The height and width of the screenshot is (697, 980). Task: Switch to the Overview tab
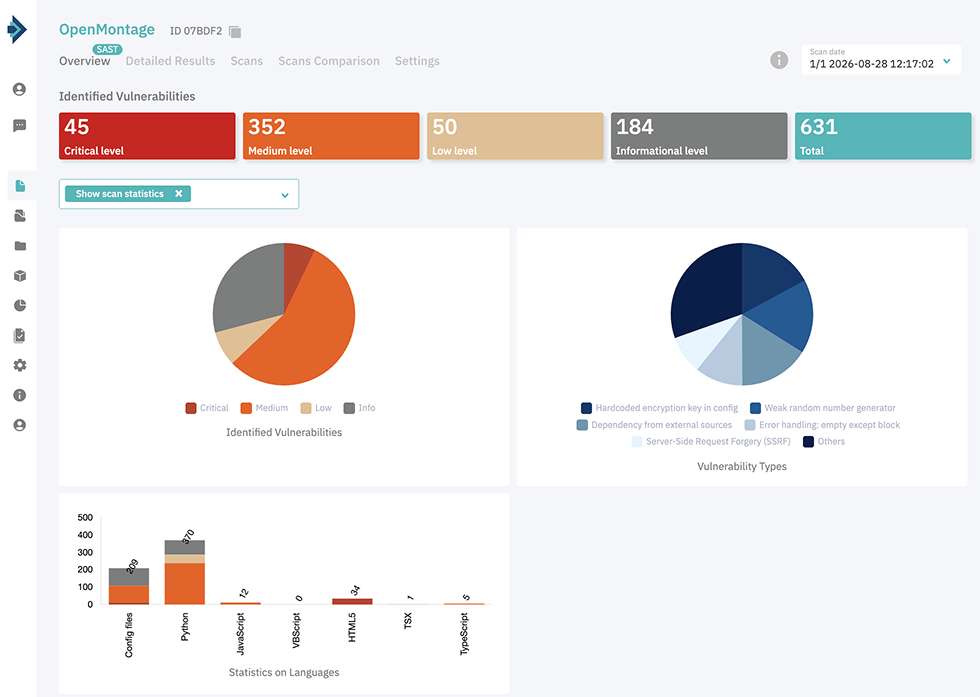[84, 61]
